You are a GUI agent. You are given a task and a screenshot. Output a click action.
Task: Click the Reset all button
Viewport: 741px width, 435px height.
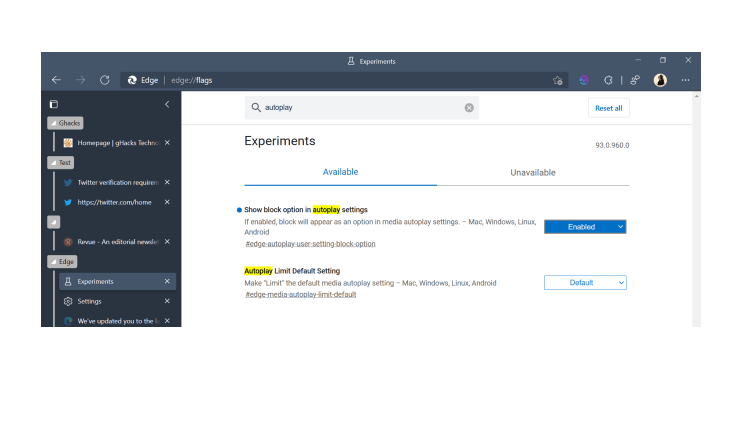pyautogui.click(x=608, y=108)
